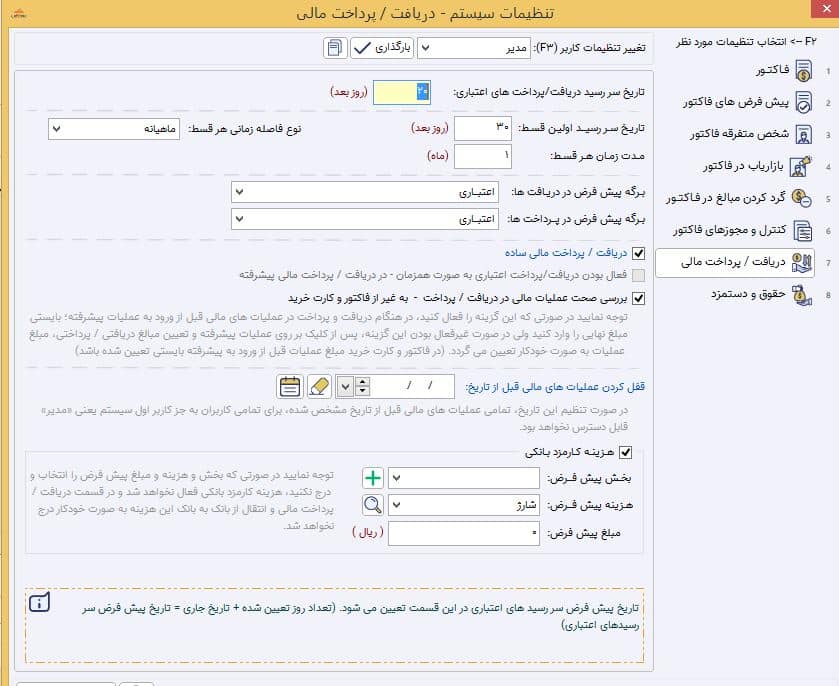839x686 pixels.
Task: Open the calendar picker for lock date
Action: pos(290,386)
